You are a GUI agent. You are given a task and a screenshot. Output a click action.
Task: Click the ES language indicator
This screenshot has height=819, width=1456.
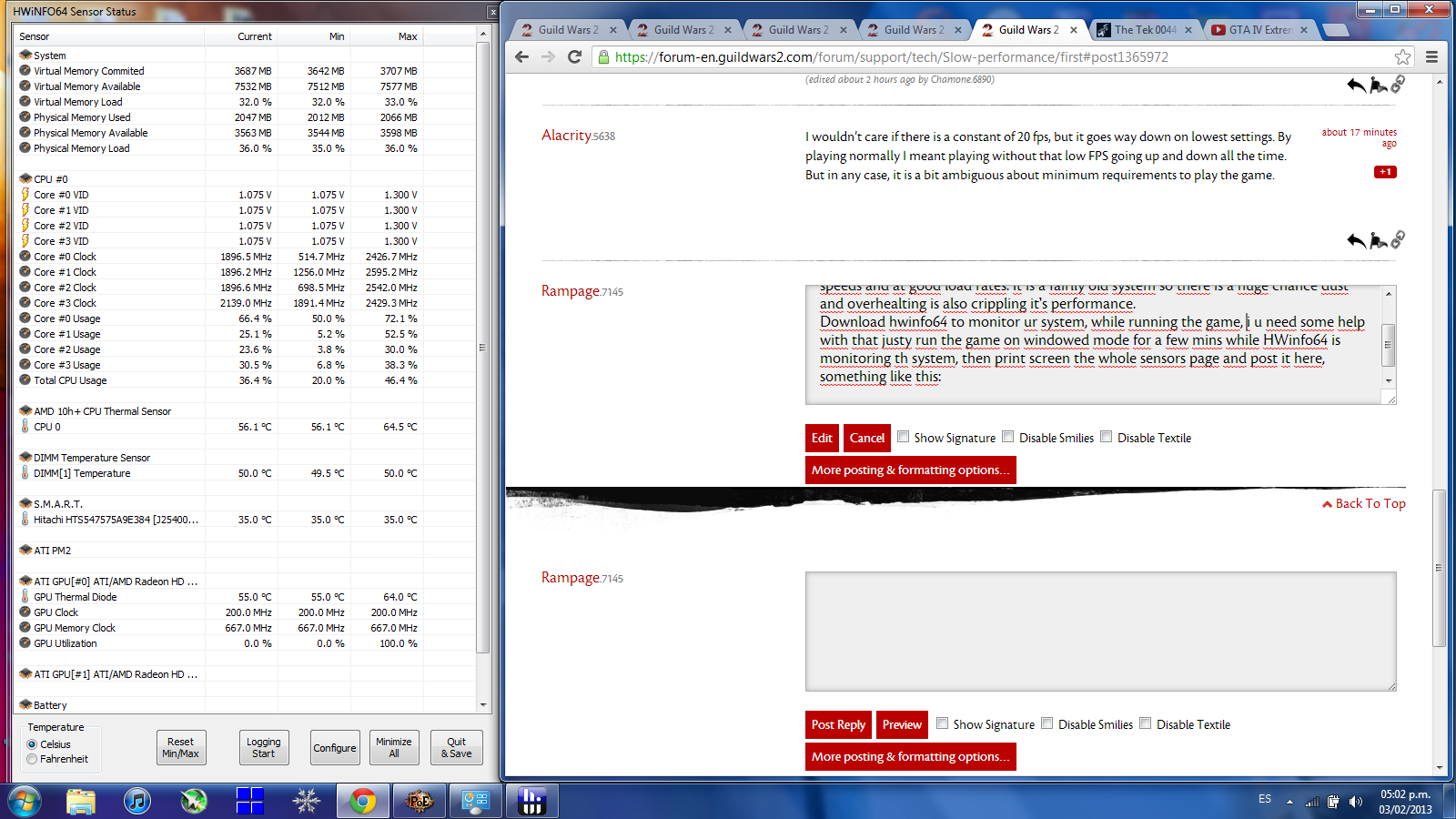[x=1265, y=799]
